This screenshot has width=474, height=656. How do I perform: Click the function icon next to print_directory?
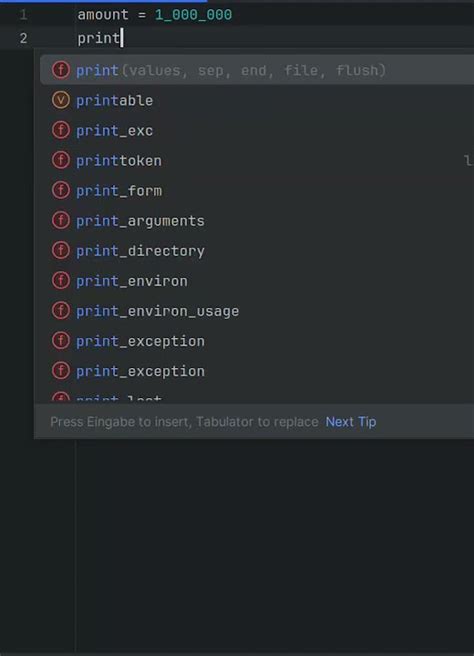tap(61, 251)
